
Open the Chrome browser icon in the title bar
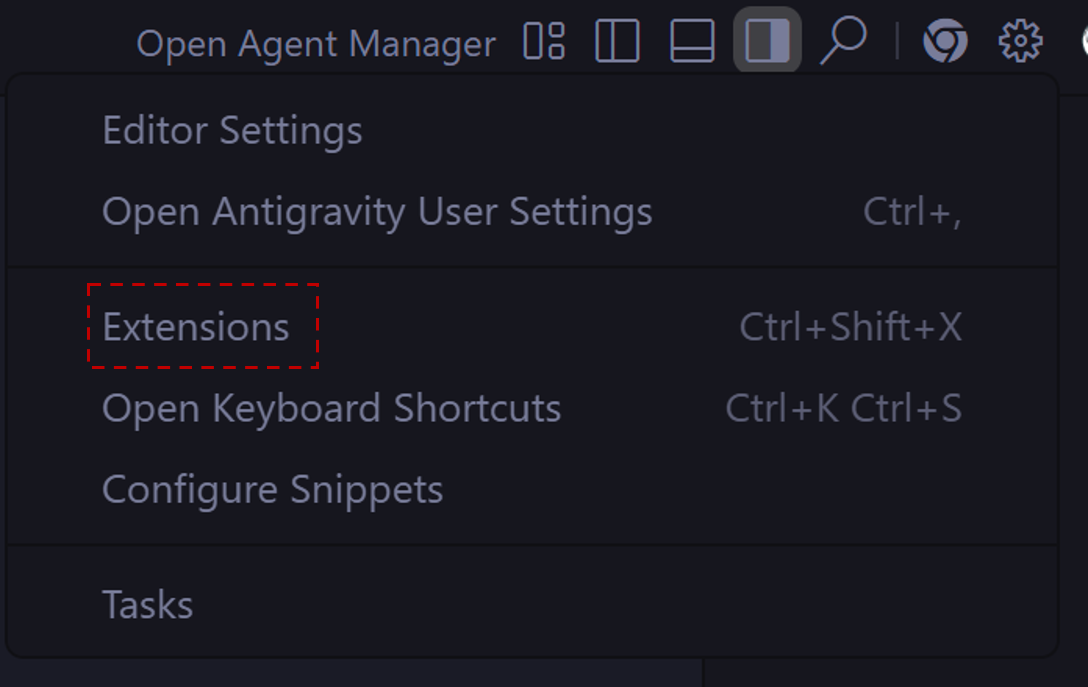point(945,41)
